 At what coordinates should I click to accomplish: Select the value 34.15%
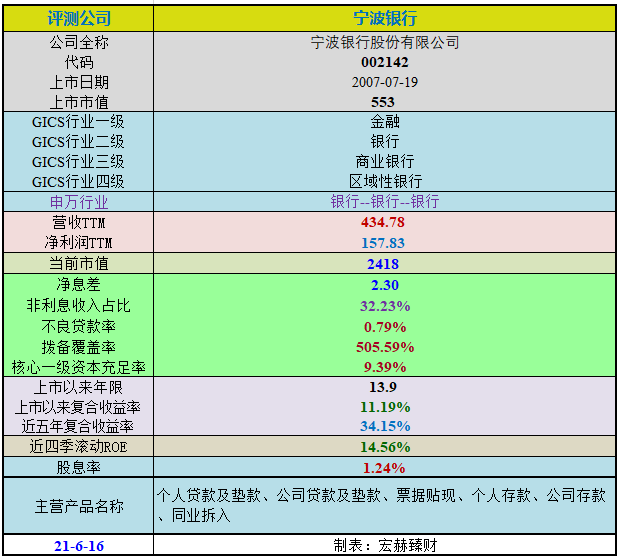point(385,426)
